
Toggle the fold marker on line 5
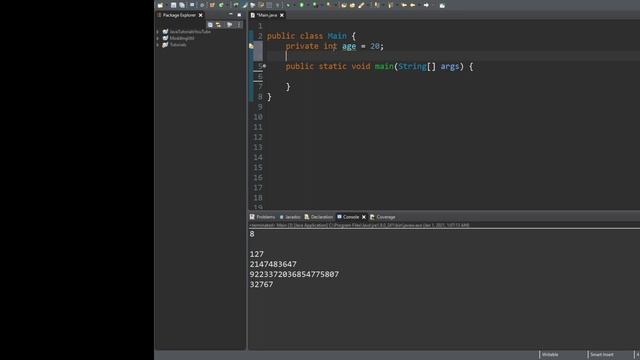(264, 66)
